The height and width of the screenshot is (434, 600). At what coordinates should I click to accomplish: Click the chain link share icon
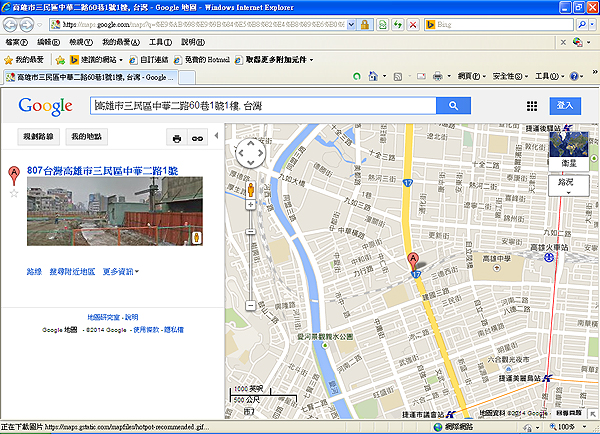pos(198,137)
